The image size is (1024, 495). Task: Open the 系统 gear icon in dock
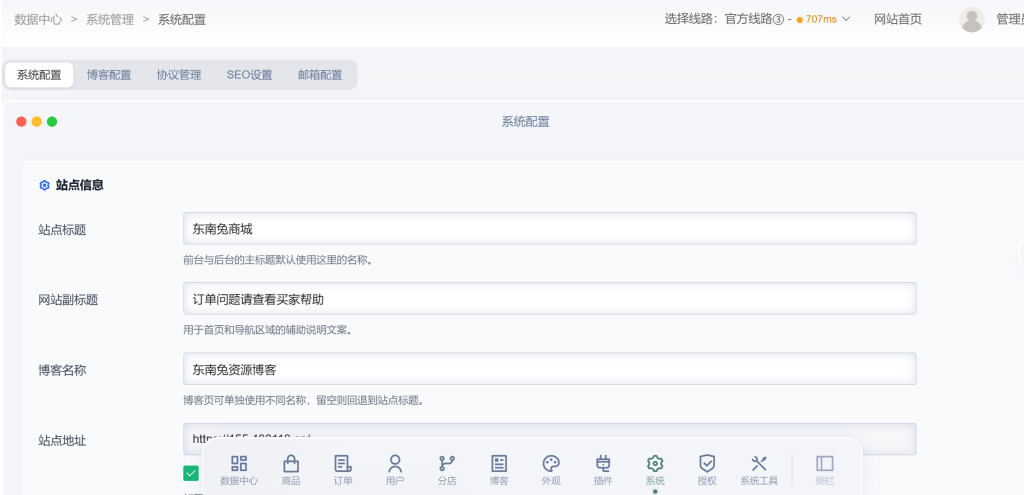(x=655, y=471)
